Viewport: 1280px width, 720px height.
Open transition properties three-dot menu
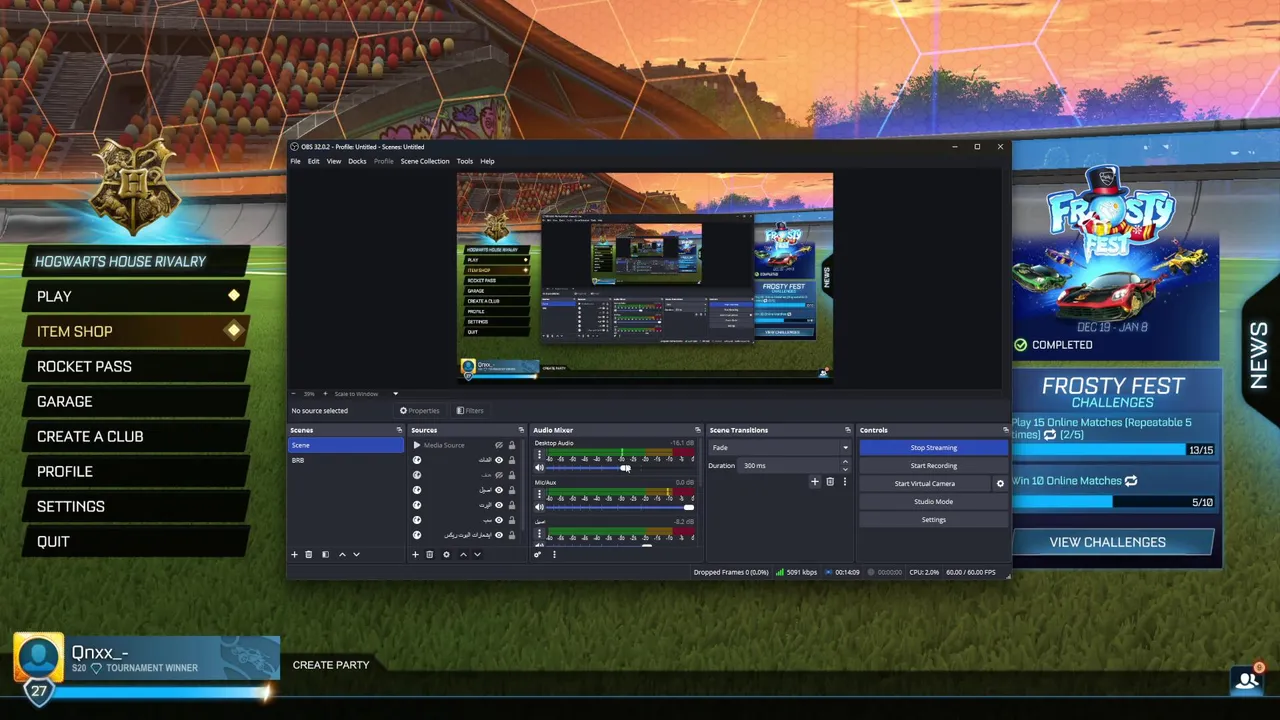coord(844,482)
